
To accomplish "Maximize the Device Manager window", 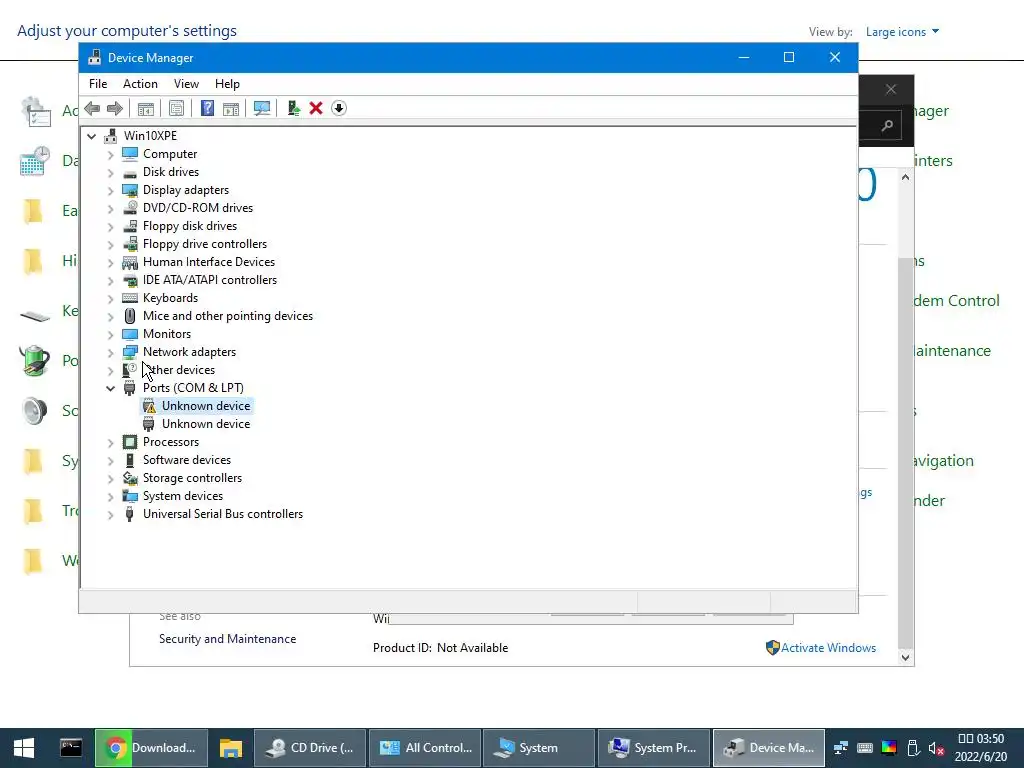I will (x=789, y=57).
